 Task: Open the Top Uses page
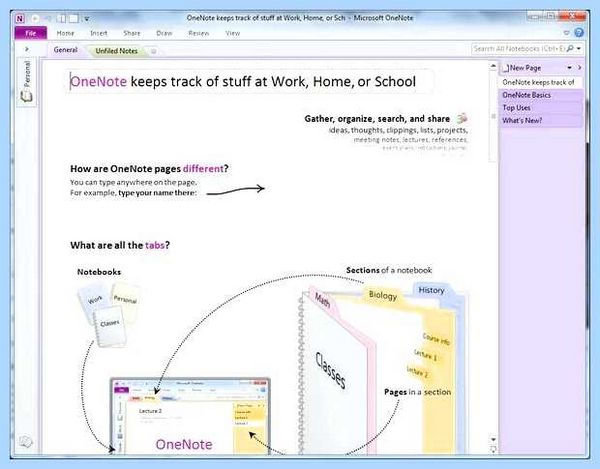pyautogui.click(x=541, y=107)
